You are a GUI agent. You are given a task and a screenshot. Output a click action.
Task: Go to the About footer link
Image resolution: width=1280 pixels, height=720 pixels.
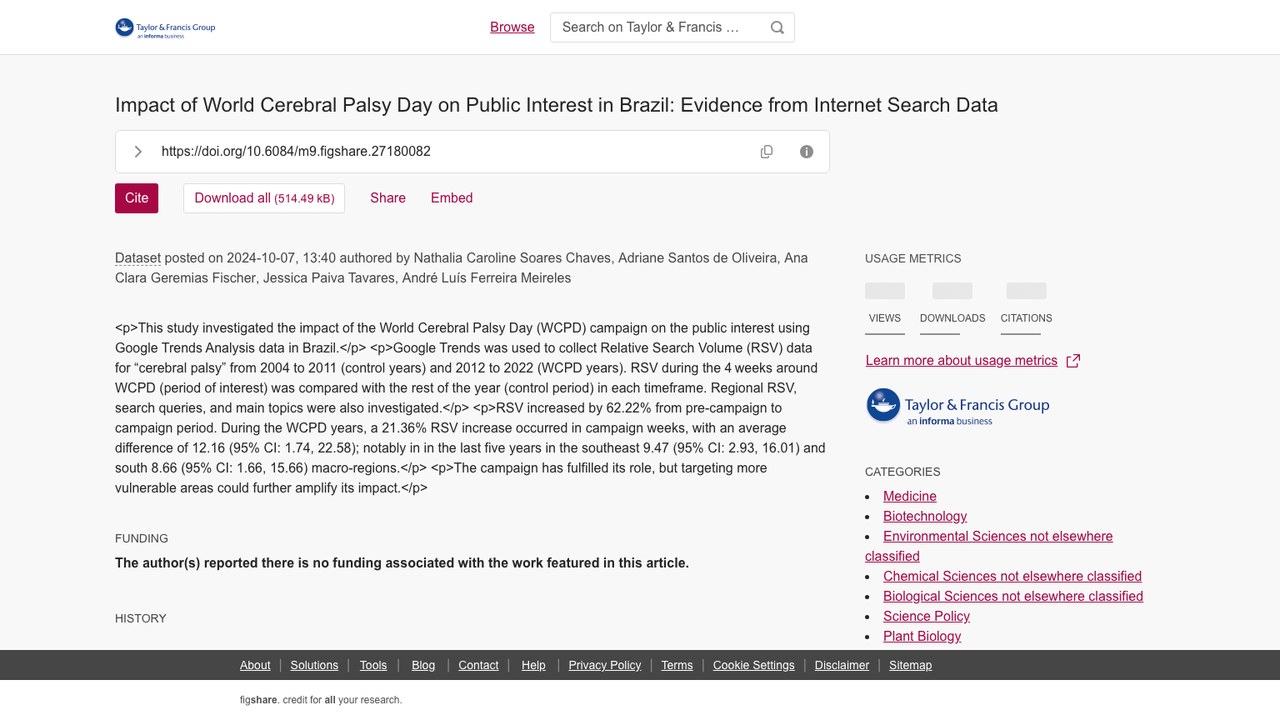(255, 665)
